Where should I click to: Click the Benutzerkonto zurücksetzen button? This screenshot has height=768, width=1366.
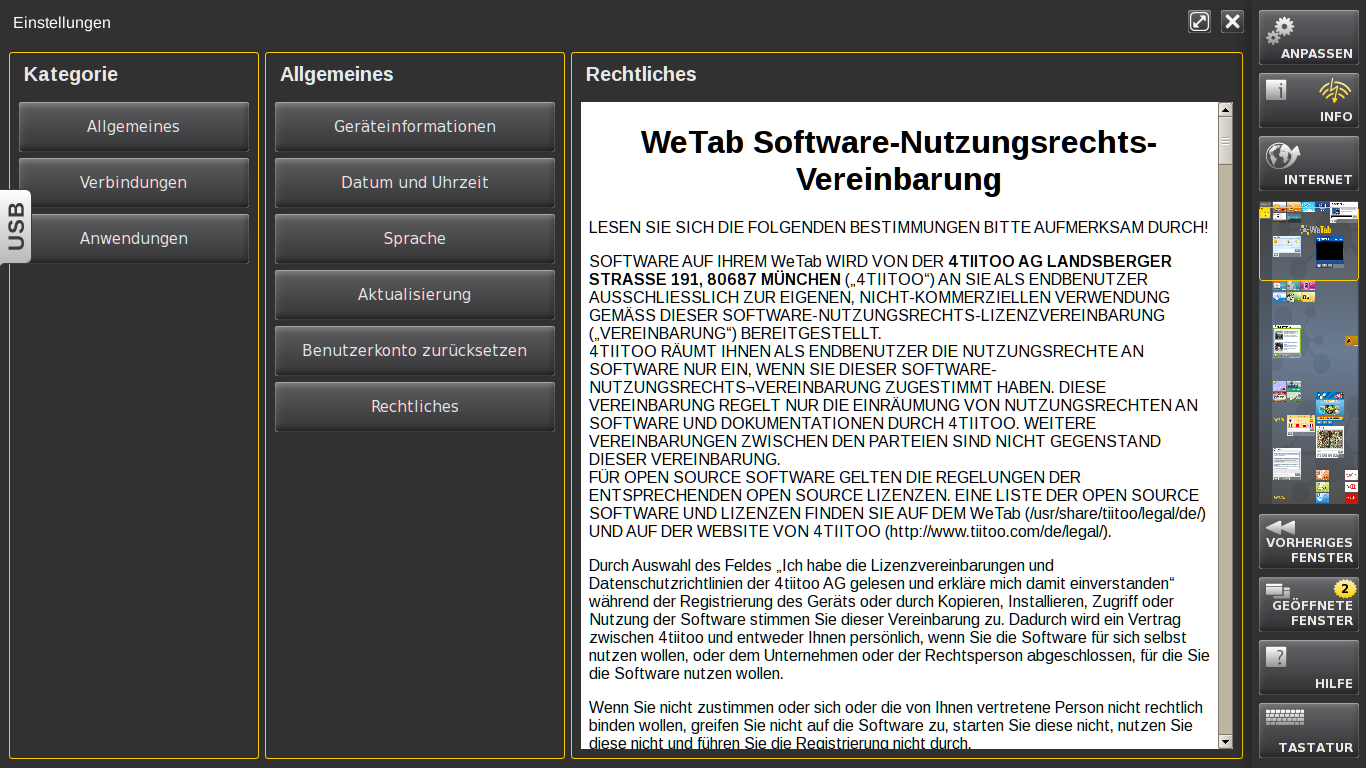point(414,351)
